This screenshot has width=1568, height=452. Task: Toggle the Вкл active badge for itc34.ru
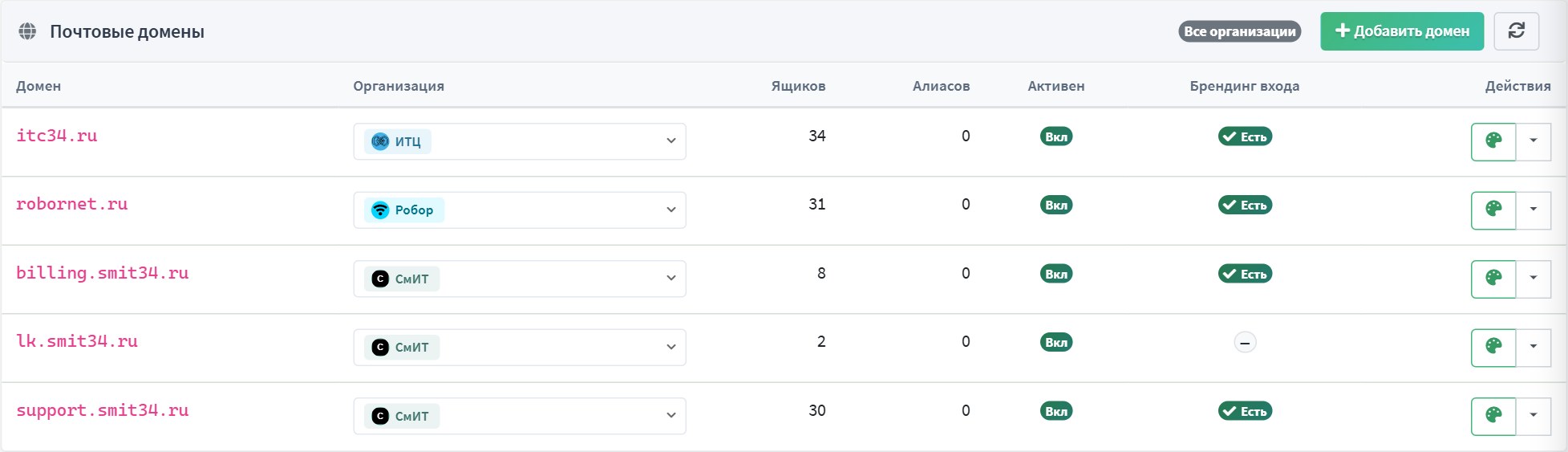click(x=1056, y=136)
